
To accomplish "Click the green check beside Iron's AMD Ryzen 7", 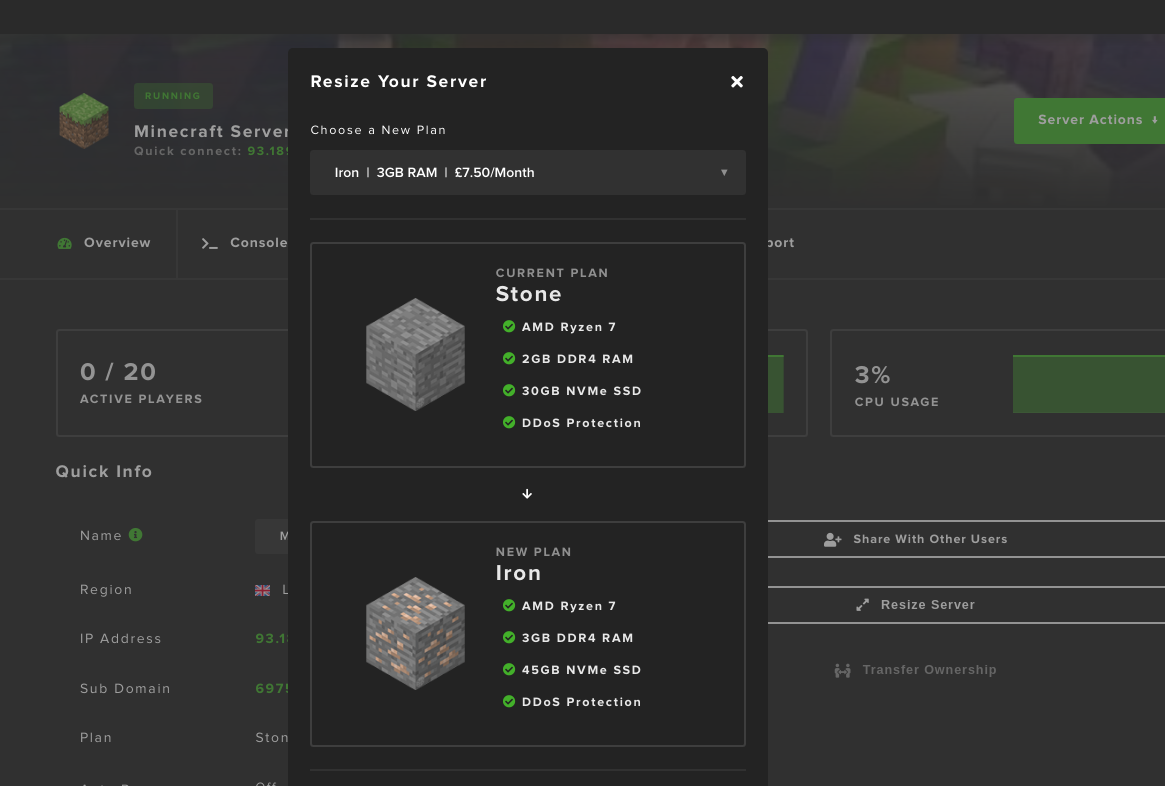I will click(x=509, y=605).
